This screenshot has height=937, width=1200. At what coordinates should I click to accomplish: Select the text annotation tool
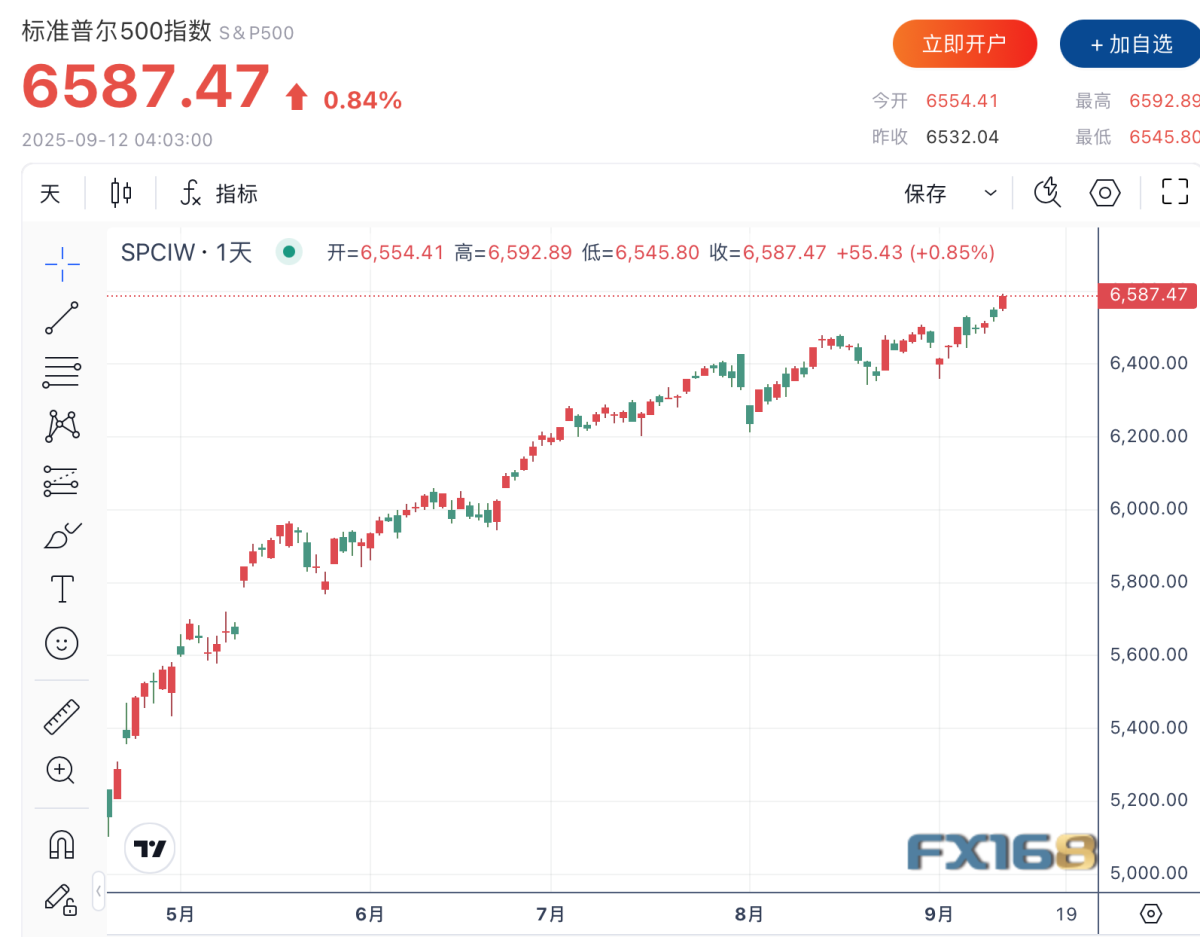(x=61, y=588)
